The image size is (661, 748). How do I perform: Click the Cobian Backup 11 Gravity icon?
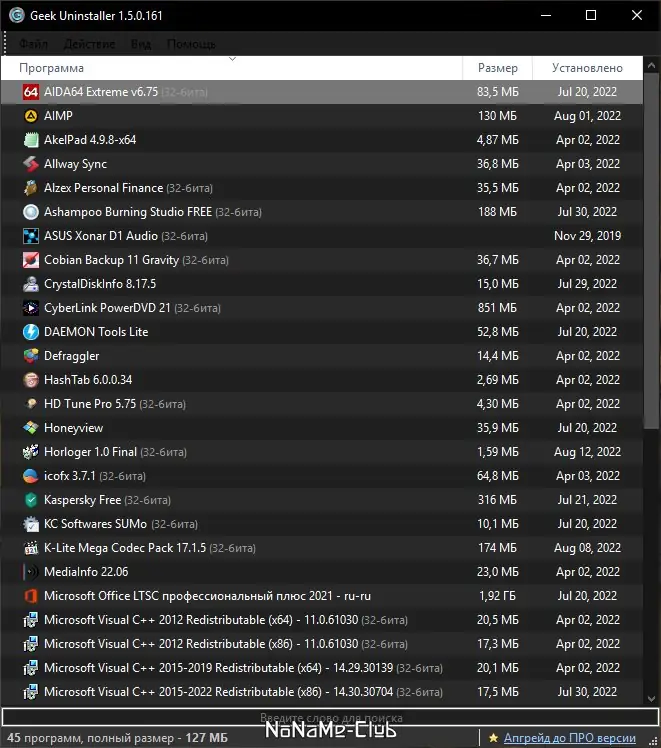point(31,260)
